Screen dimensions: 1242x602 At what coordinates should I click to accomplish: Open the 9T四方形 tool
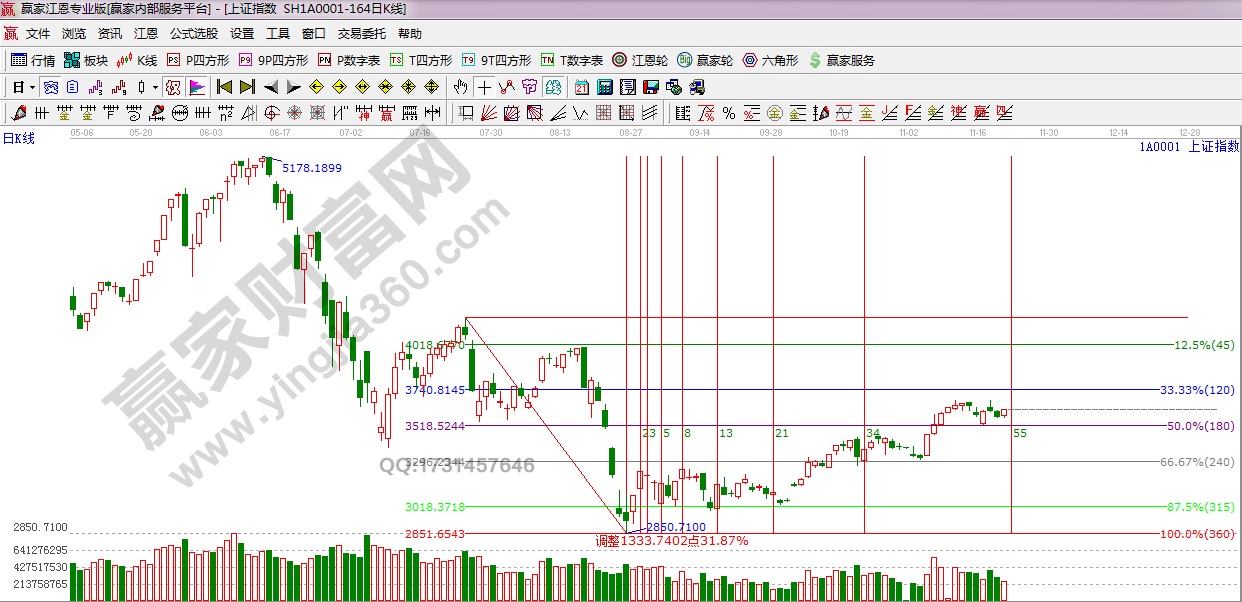point(487,59)
